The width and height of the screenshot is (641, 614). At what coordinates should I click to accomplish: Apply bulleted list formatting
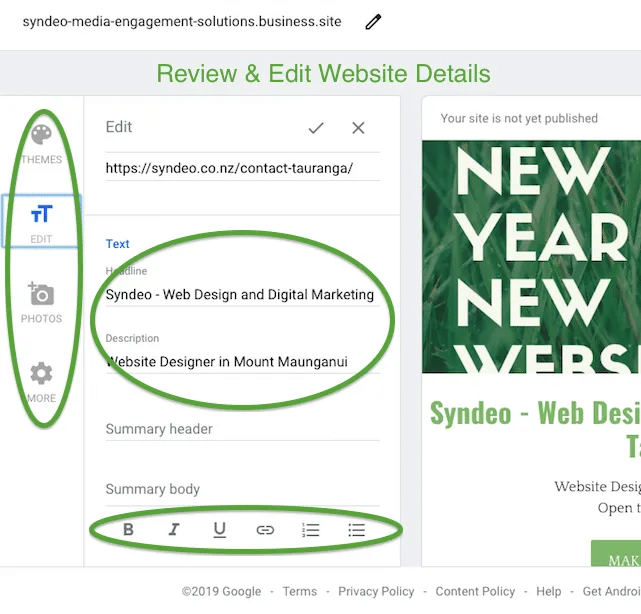point(356,530)
